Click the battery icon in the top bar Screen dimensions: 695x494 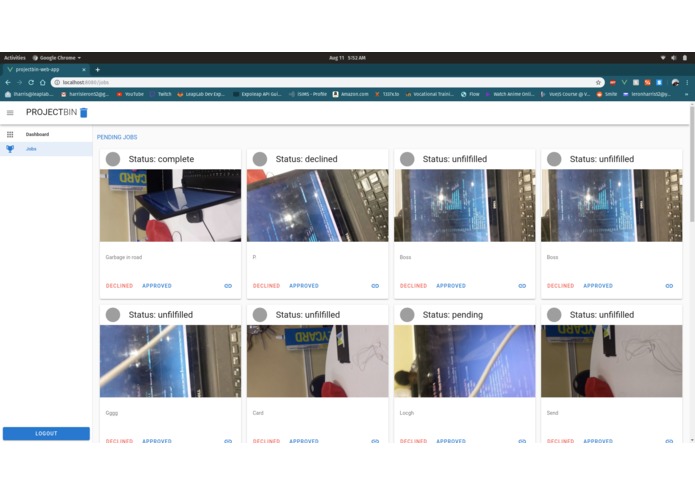click(685, 58)
